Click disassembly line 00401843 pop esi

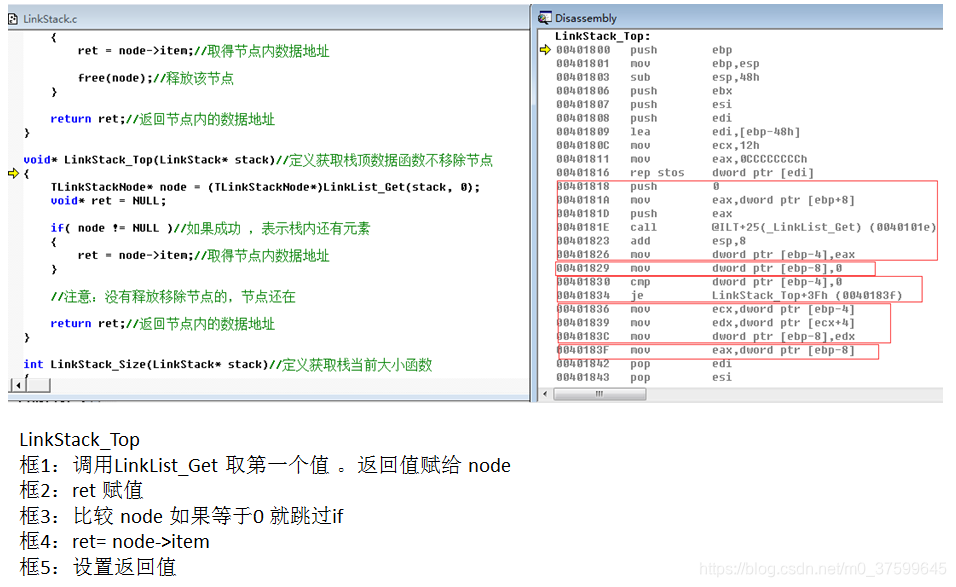pyautogui.click(x=644, y=377)
